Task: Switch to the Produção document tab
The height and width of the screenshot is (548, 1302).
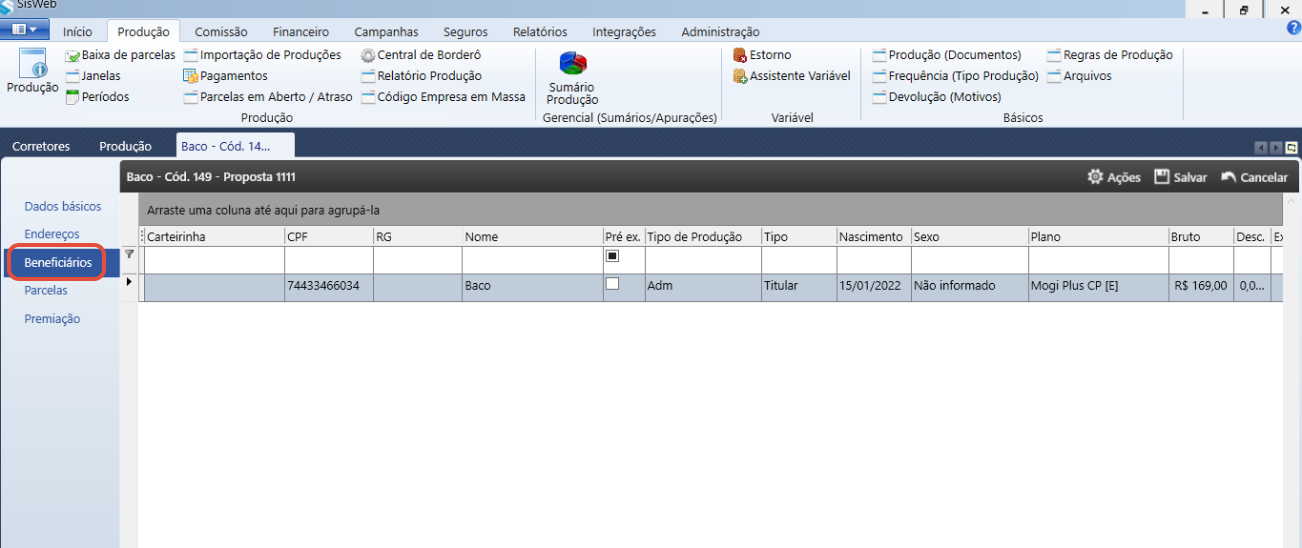Action: [125, 146]
